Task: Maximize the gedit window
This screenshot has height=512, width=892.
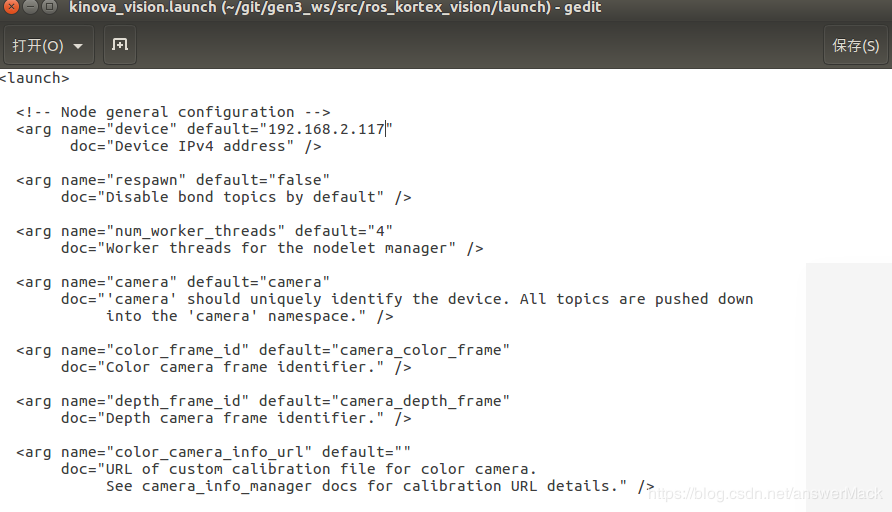Action: coord(49,7)
